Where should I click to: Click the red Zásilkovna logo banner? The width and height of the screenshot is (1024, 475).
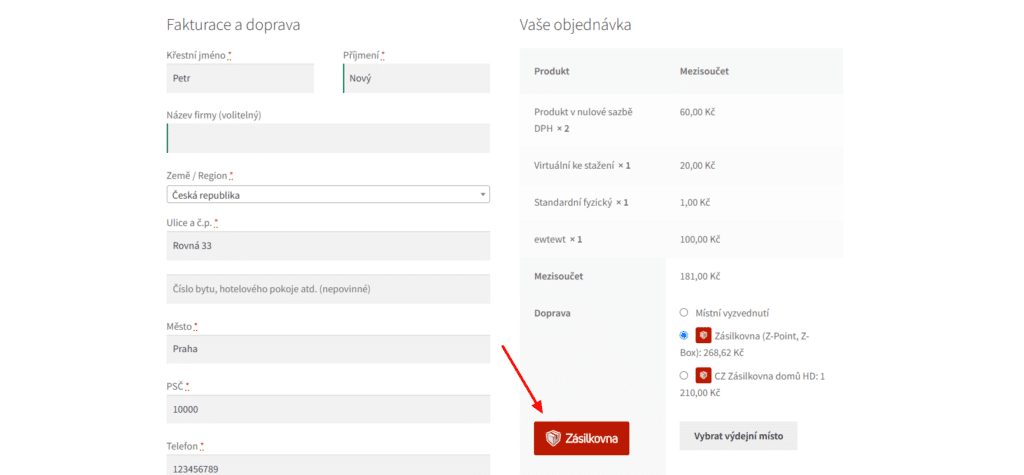[x=581, y=438]
